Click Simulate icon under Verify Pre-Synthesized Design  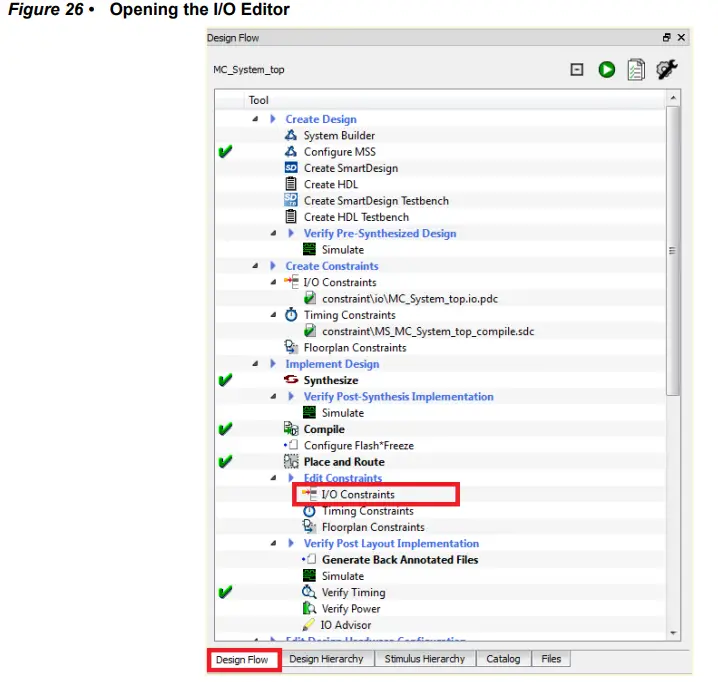pyautogui.click(x=309, y=249)
